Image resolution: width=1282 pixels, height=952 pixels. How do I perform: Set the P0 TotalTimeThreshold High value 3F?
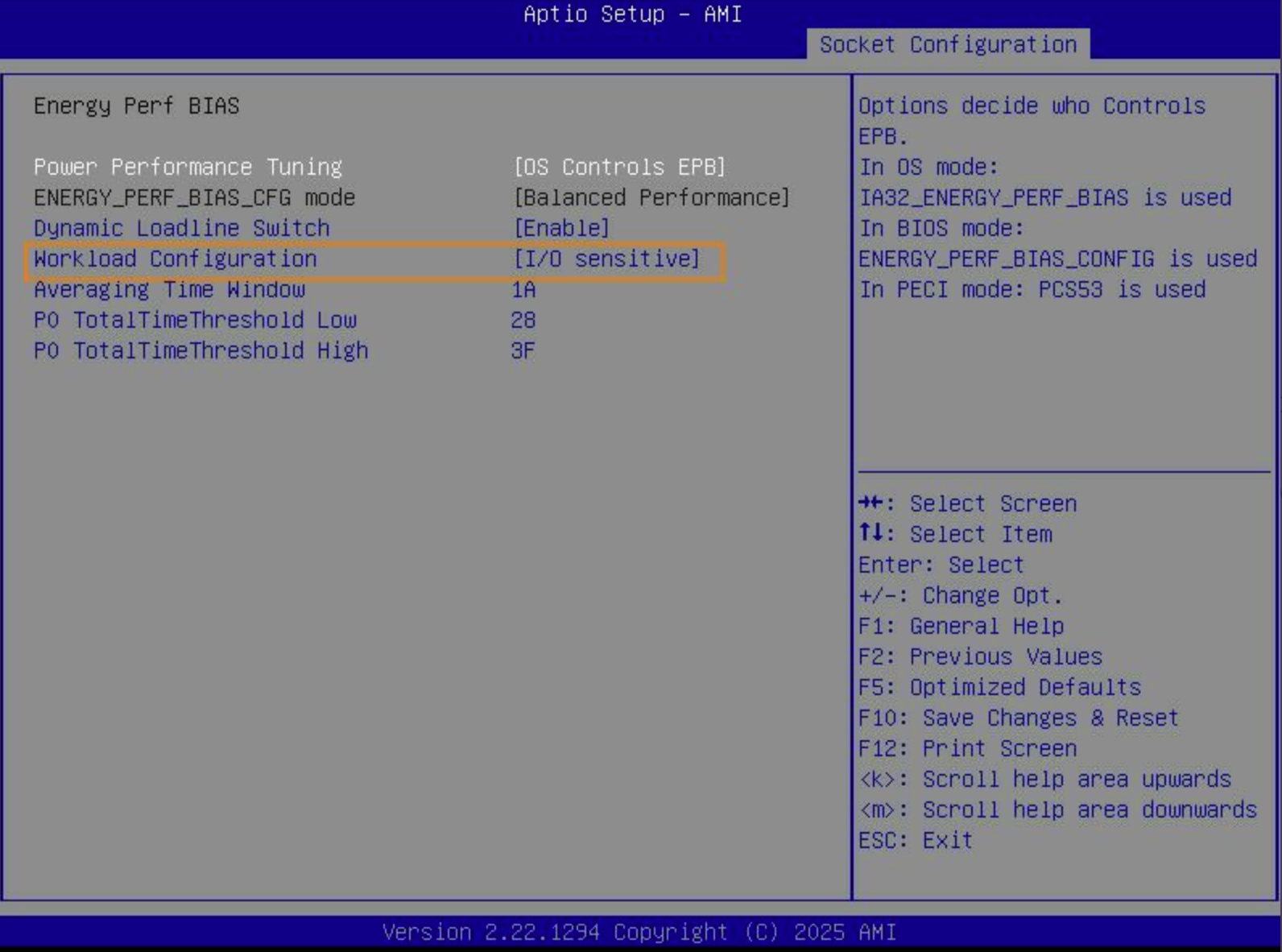(x=523, y=350)
